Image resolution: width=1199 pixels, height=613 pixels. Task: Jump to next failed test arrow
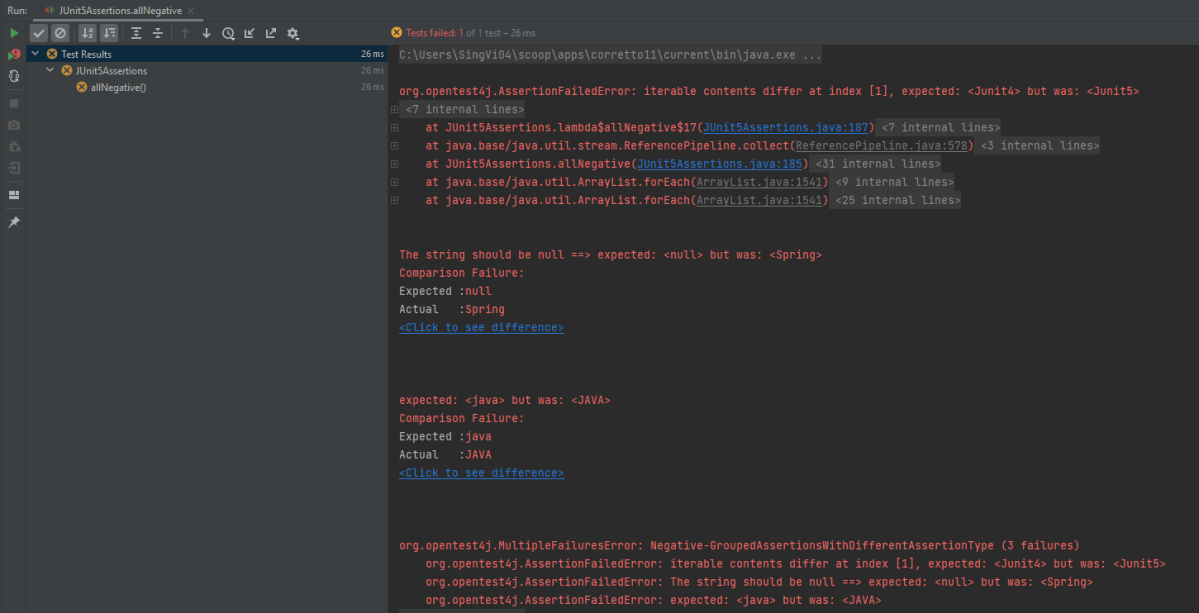(206, 33)
